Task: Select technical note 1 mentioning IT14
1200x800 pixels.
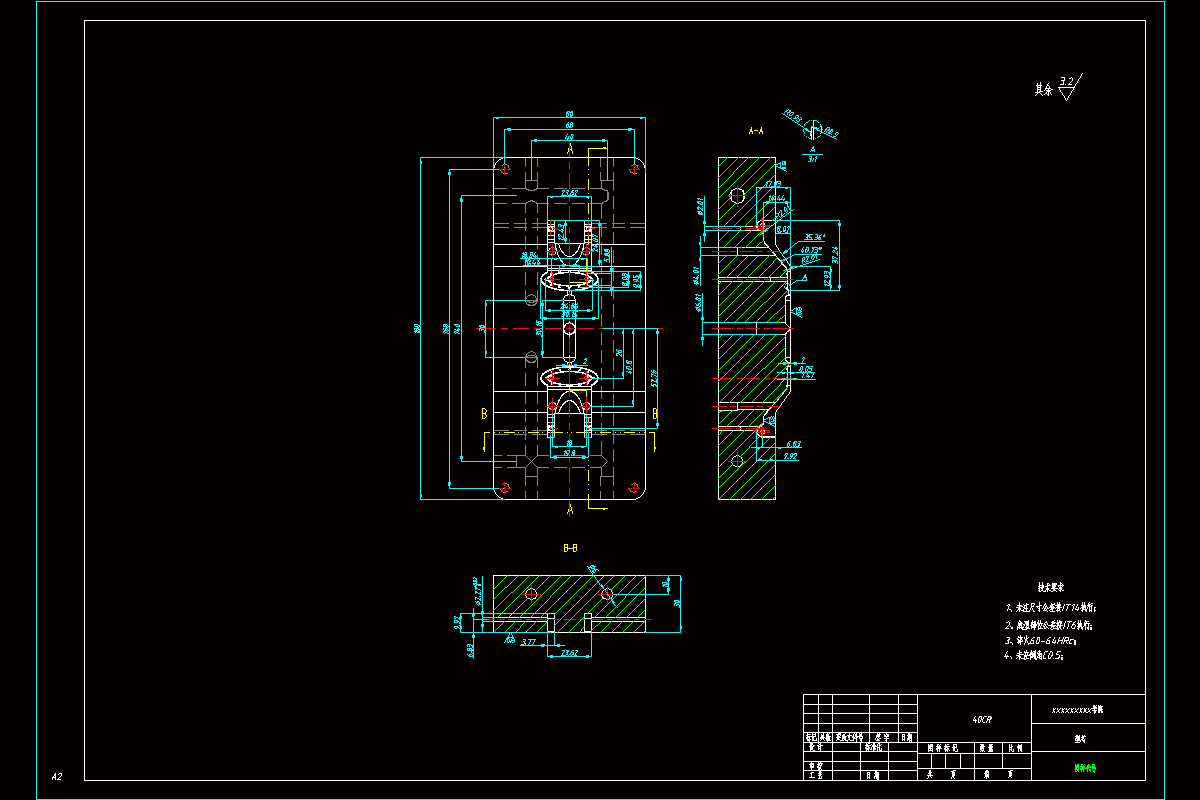Action: click(x=1050, y=607)
